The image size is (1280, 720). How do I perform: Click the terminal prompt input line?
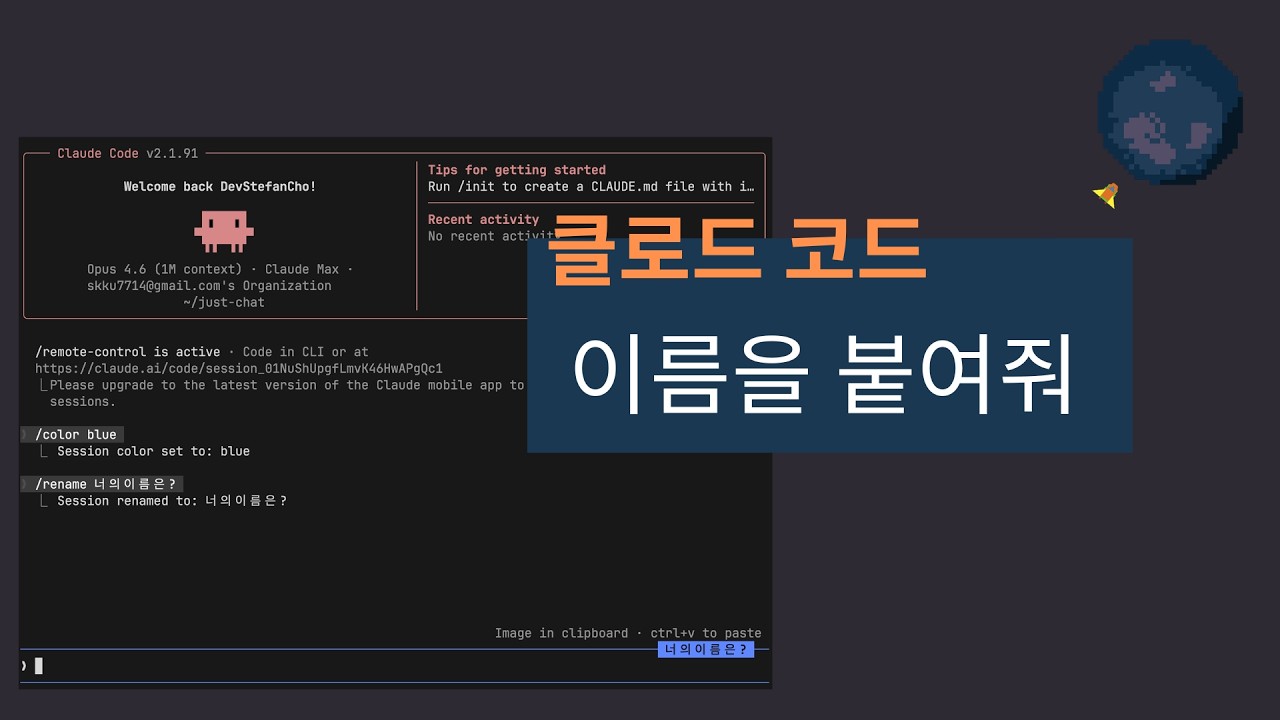394,666
